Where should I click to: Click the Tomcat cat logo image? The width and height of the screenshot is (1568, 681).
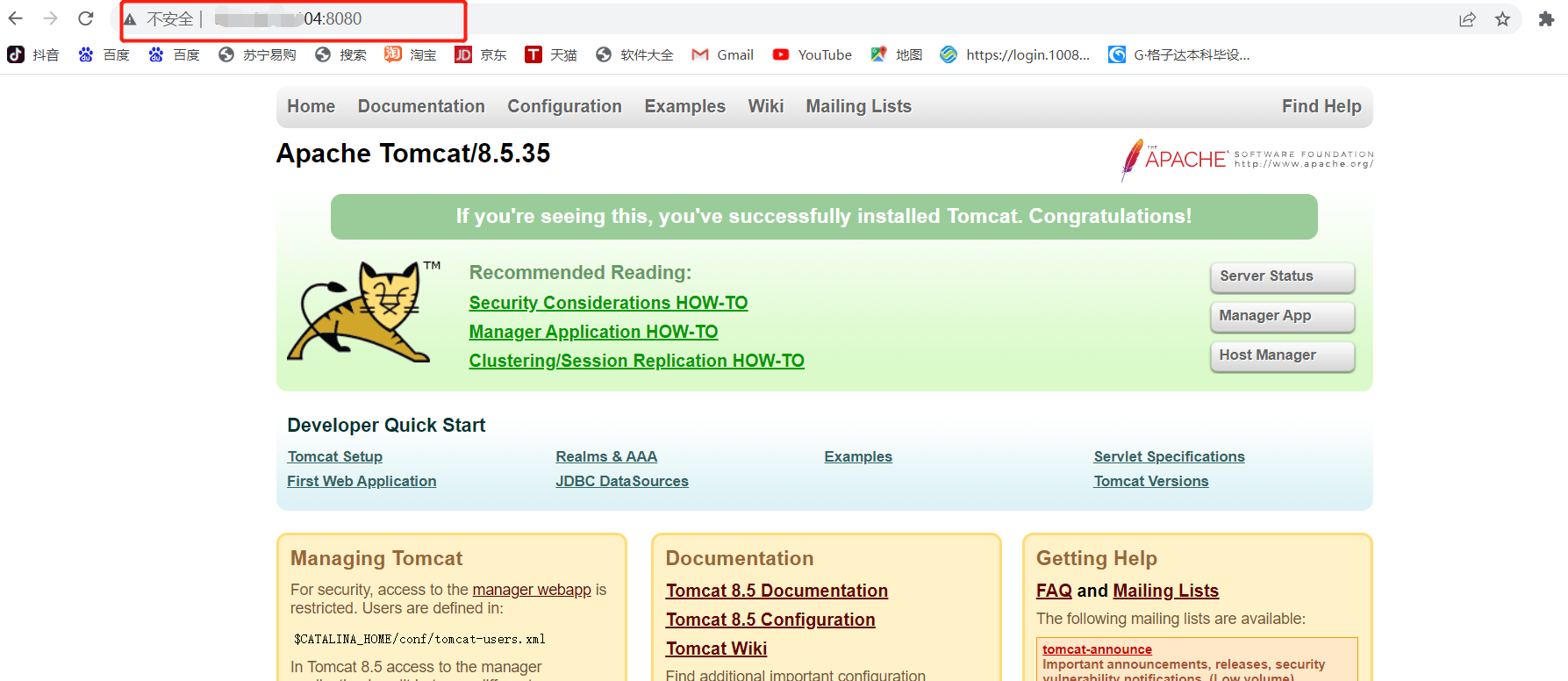363,312
